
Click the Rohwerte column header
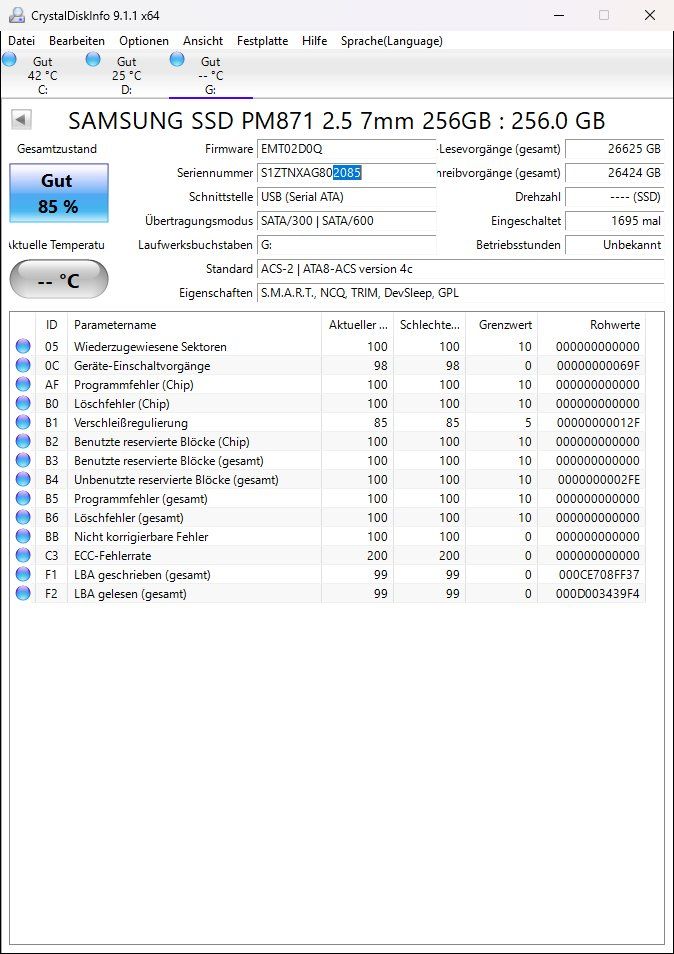click(592, 325)
